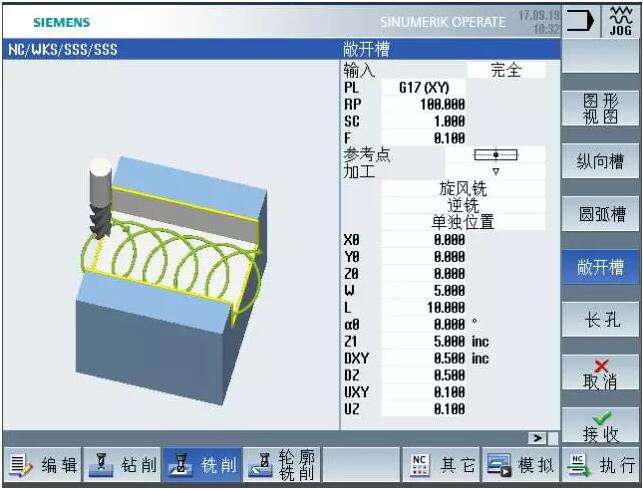Change the 旋风铣 machining strategy field
This screenshot has height=490, width=643.
463,188
